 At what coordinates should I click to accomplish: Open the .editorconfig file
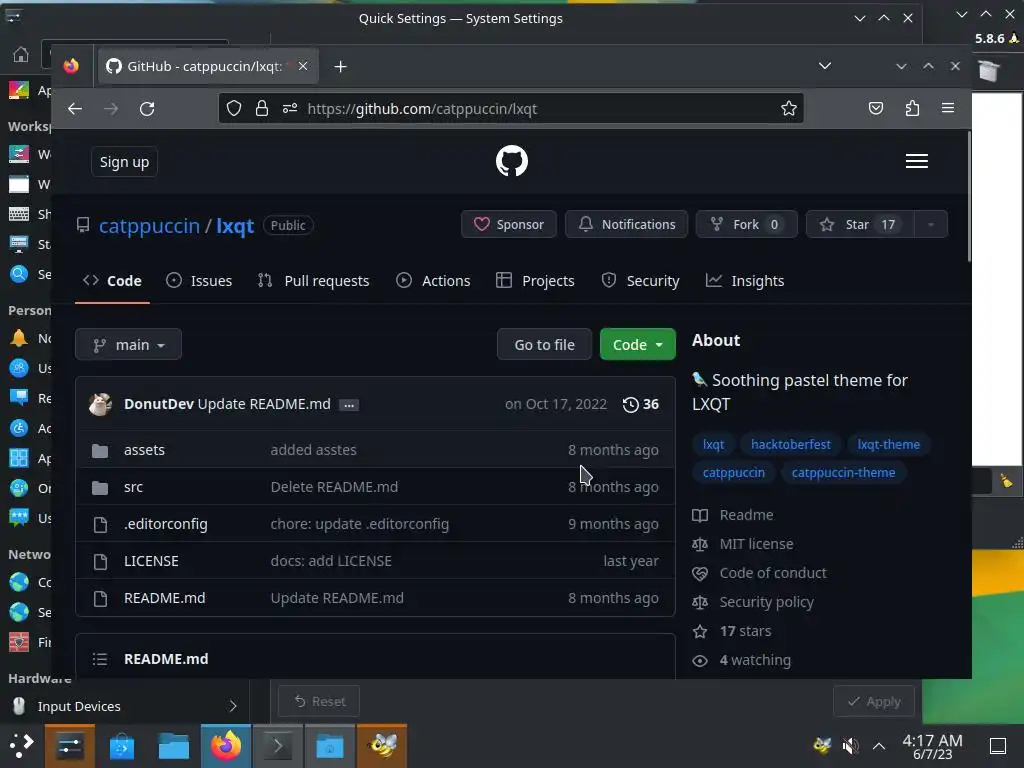(165, 524)
